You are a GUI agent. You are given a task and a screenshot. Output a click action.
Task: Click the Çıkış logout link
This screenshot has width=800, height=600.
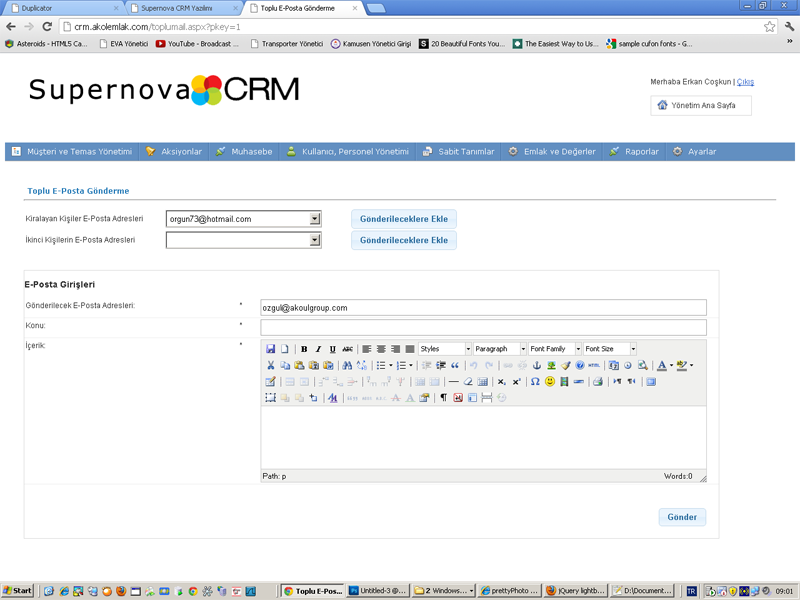(745, 82)
